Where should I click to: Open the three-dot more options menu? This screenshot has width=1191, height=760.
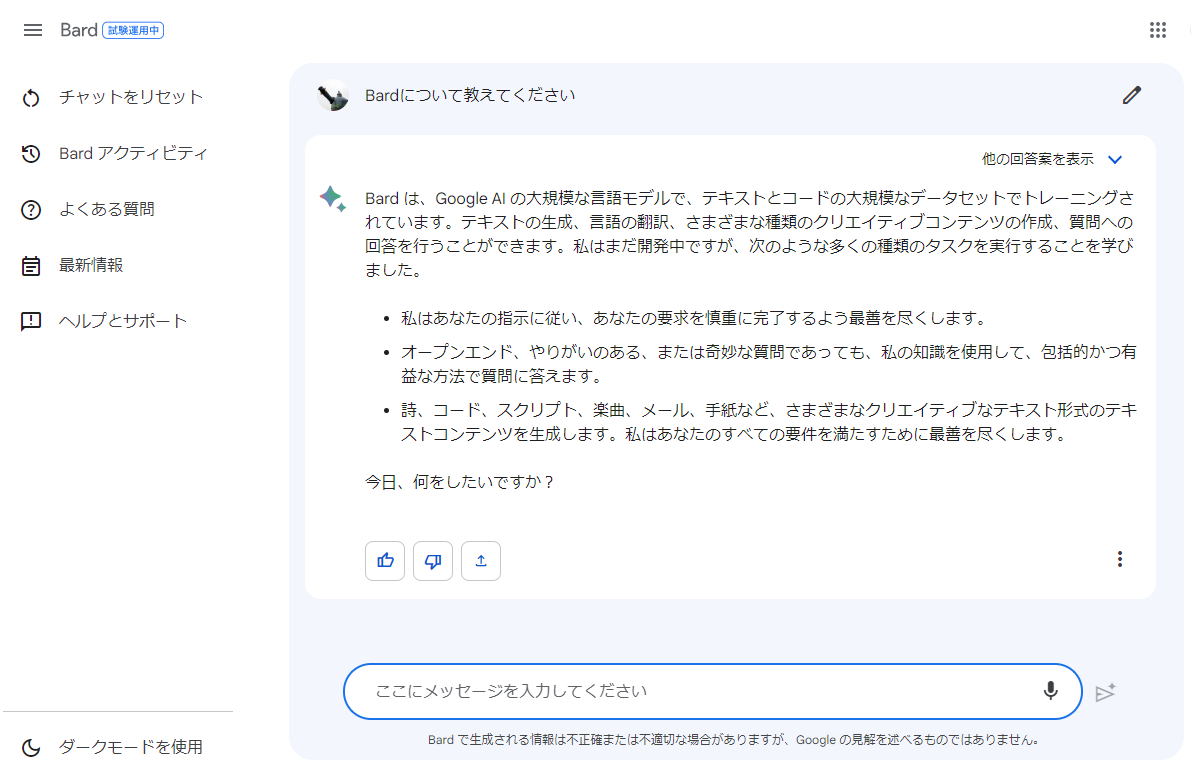coord(1120,560)
